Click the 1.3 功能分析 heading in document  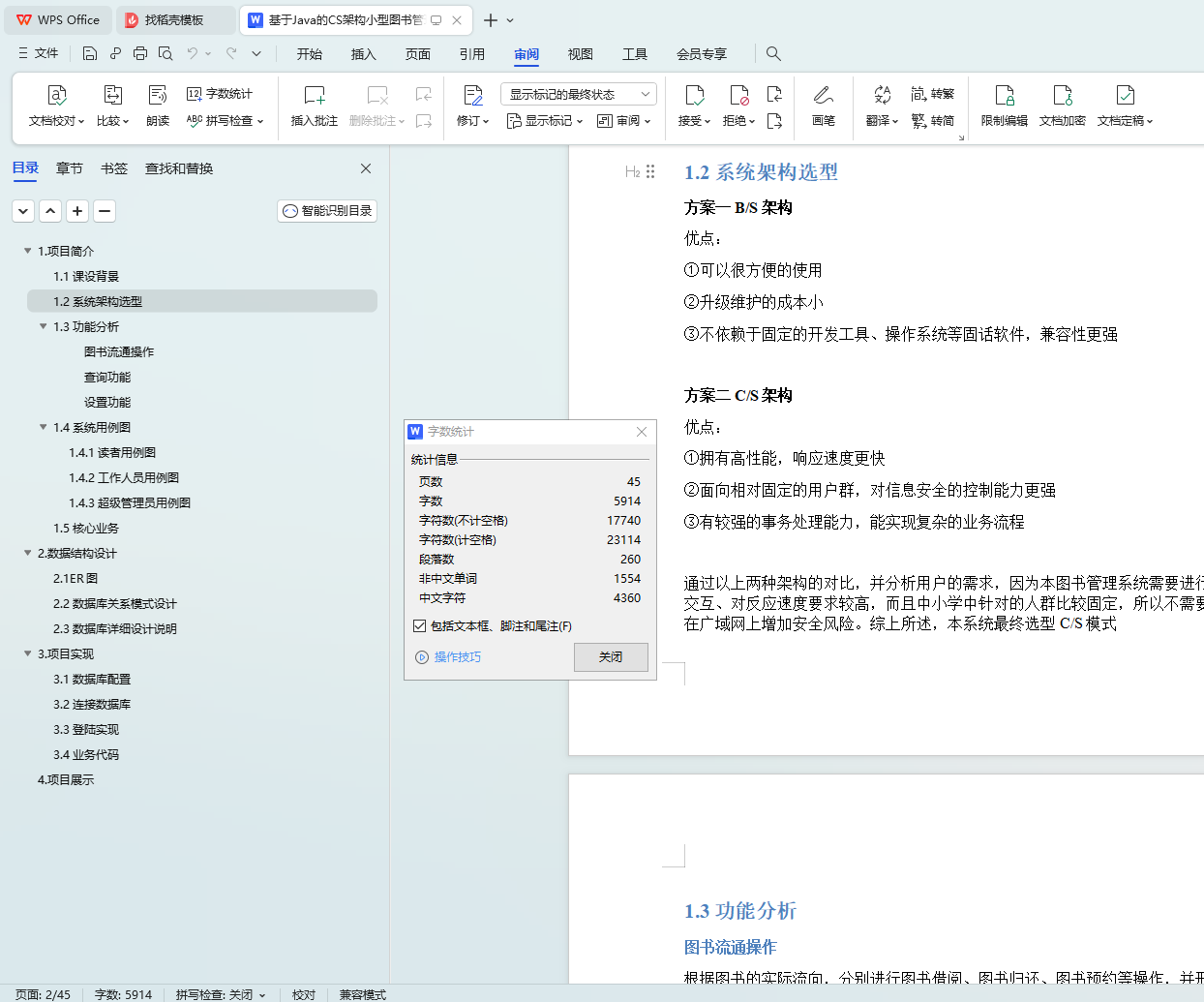(x=739, y=911)
